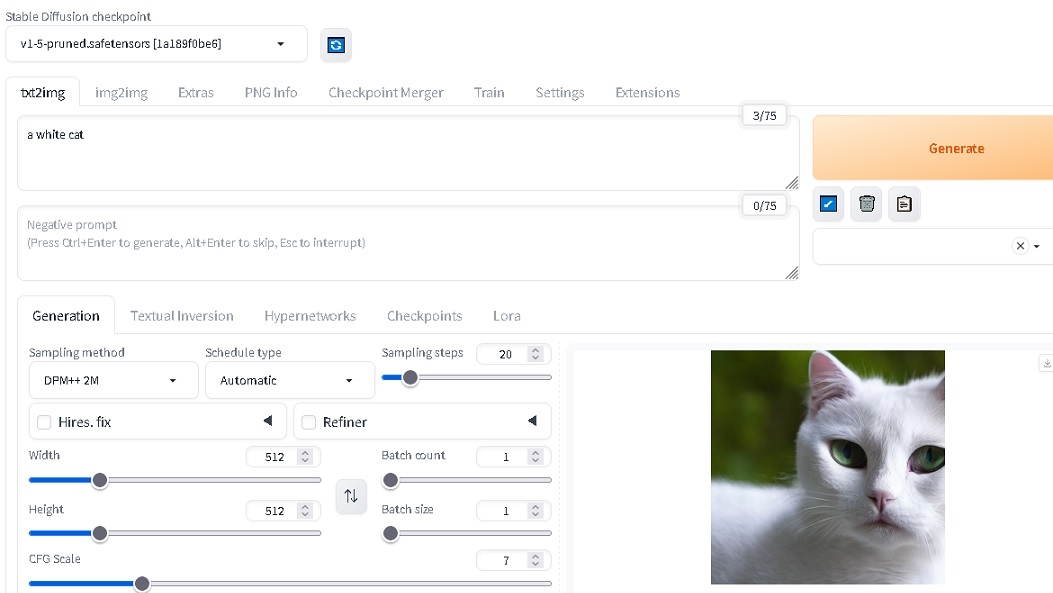Open the Lora tab
The width and height of the screenshot is (1053, 593).
tap(506, 315)
